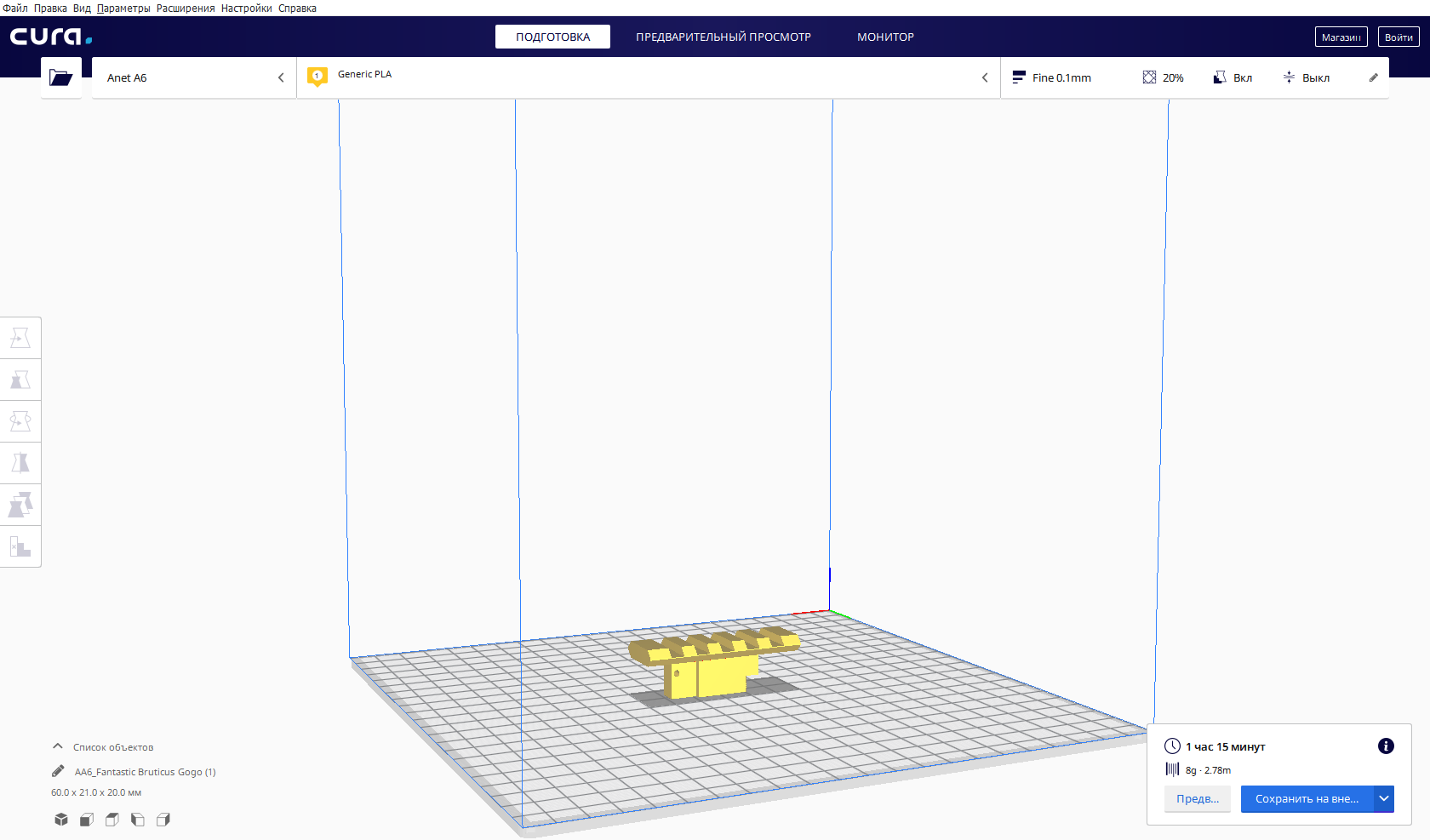Collapse the Список объектов panel chevron
The image size is (1430, 840).
tap(58, 746)
